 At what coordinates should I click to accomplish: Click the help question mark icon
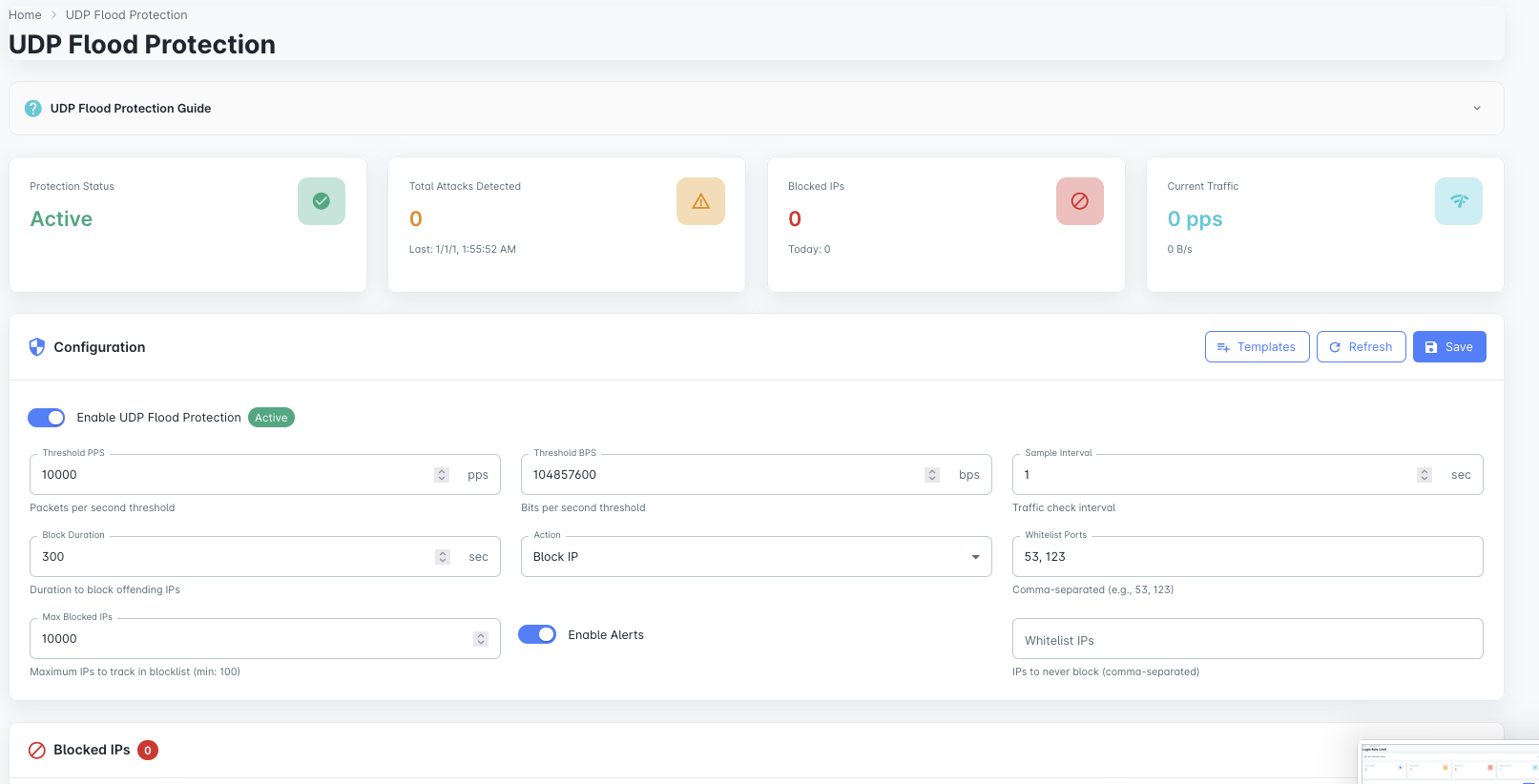click(32, 109)
